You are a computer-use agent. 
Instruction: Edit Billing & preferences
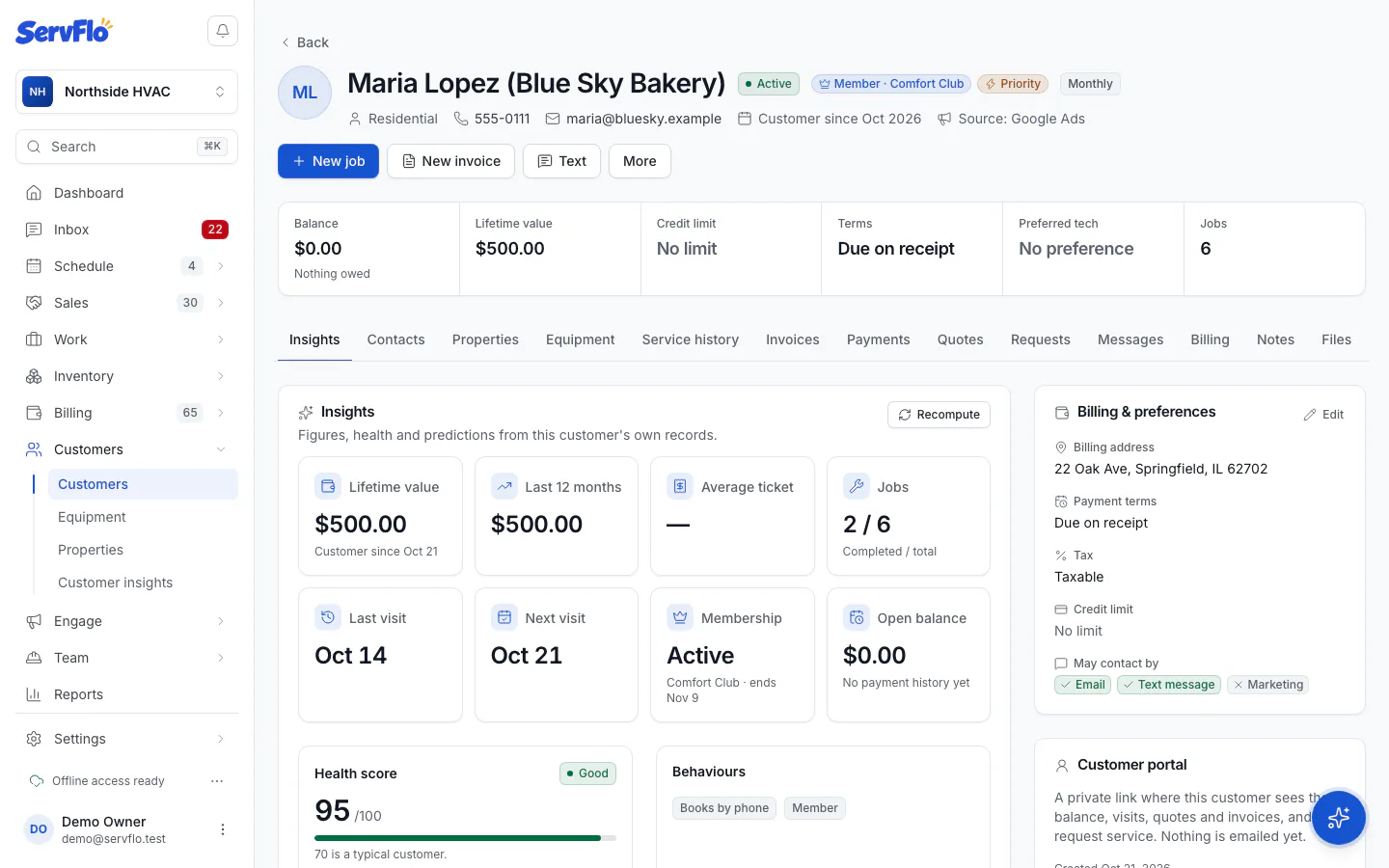pos(1323,415)
